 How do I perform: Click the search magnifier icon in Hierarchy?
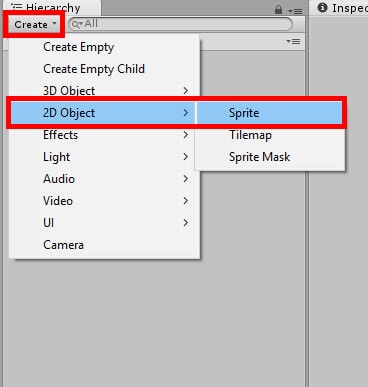(77, 24)
